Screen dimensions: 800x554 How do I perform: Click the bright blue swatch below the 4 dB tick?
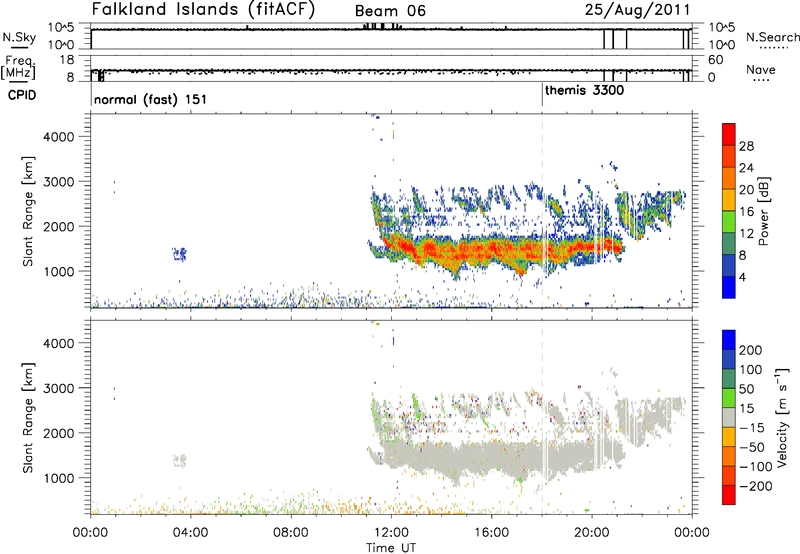(x=729, y=287)
